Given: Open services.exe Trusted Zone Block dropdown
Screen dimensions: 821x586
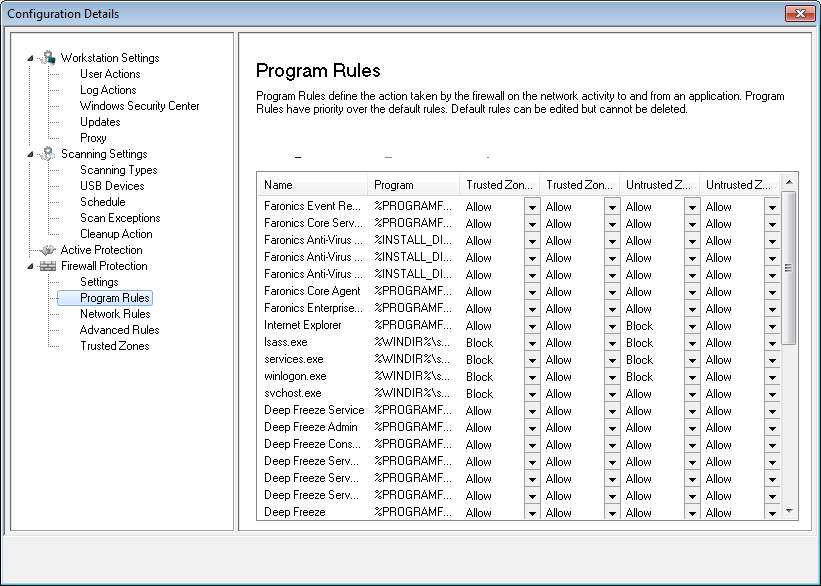Looking at the screenshot, I should pos(532,360).
